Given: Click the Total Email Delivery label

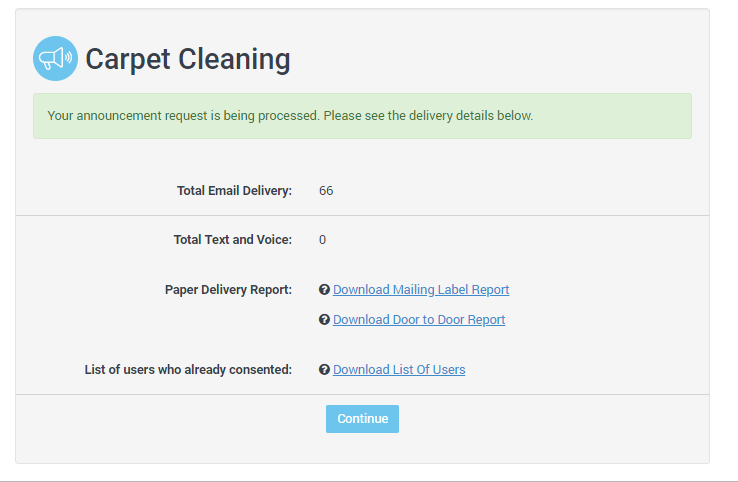Looking at the screenshot, I should (x=234, y=190).
